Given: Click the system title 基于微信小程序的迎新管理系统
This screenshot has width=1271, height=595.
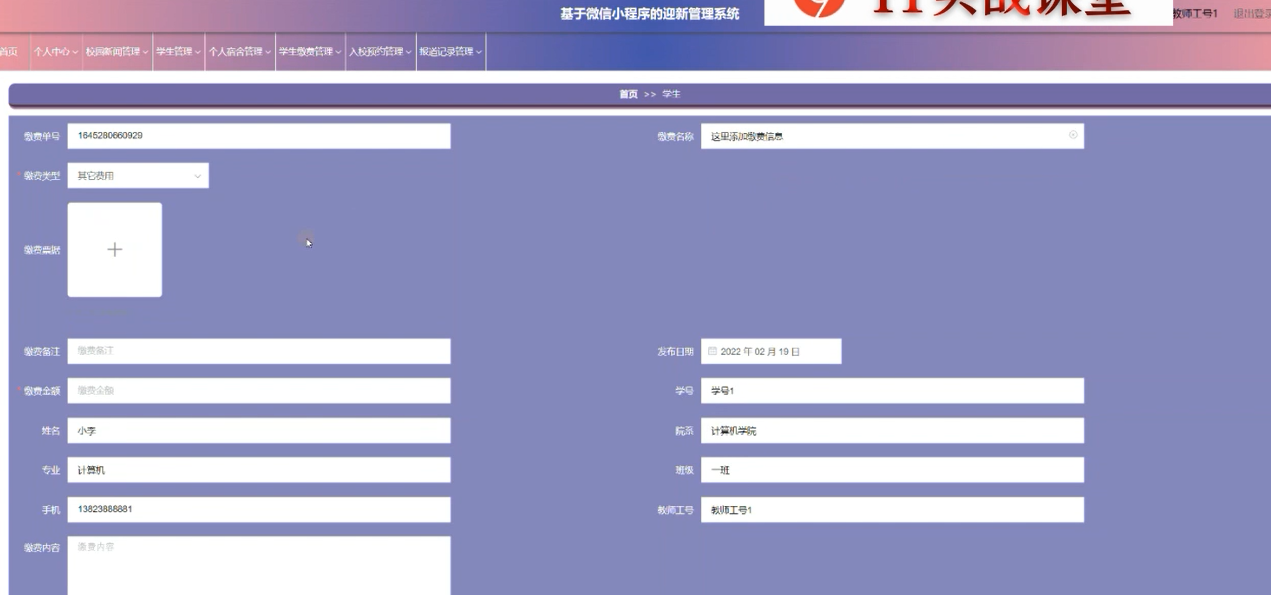Looking at the screenshot, I should (x=650, y=14).
